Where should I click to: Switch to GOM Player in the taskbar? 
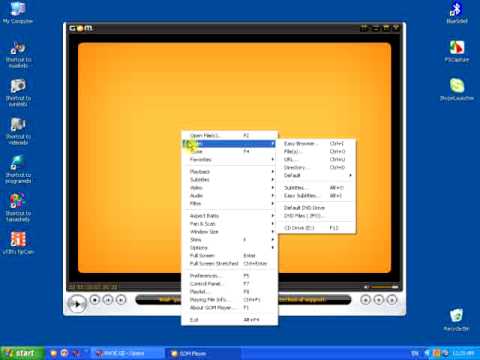(202, 353)
